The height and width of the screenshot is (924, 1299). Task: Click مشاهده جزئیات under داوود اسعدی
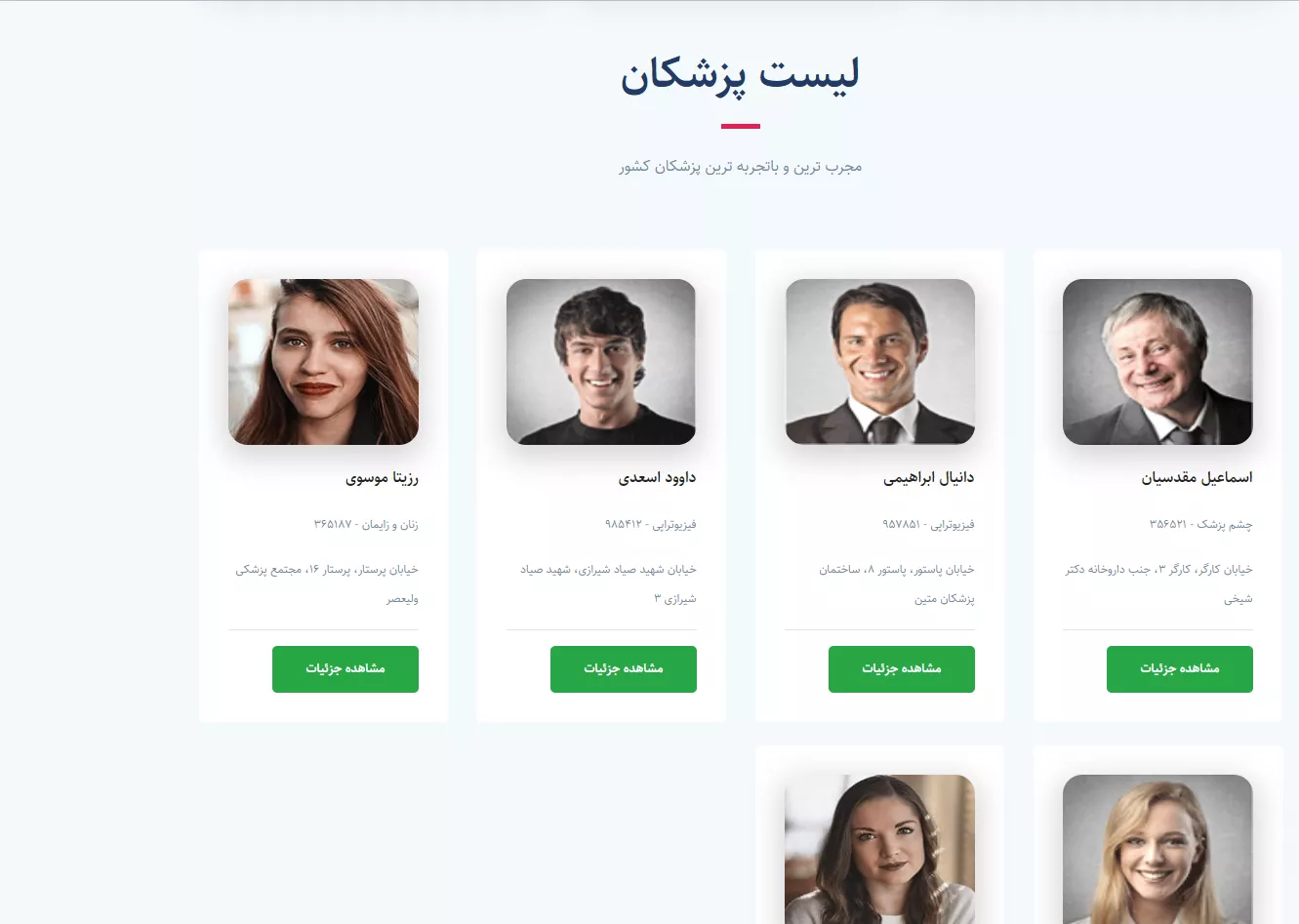(x=624, y=669)
